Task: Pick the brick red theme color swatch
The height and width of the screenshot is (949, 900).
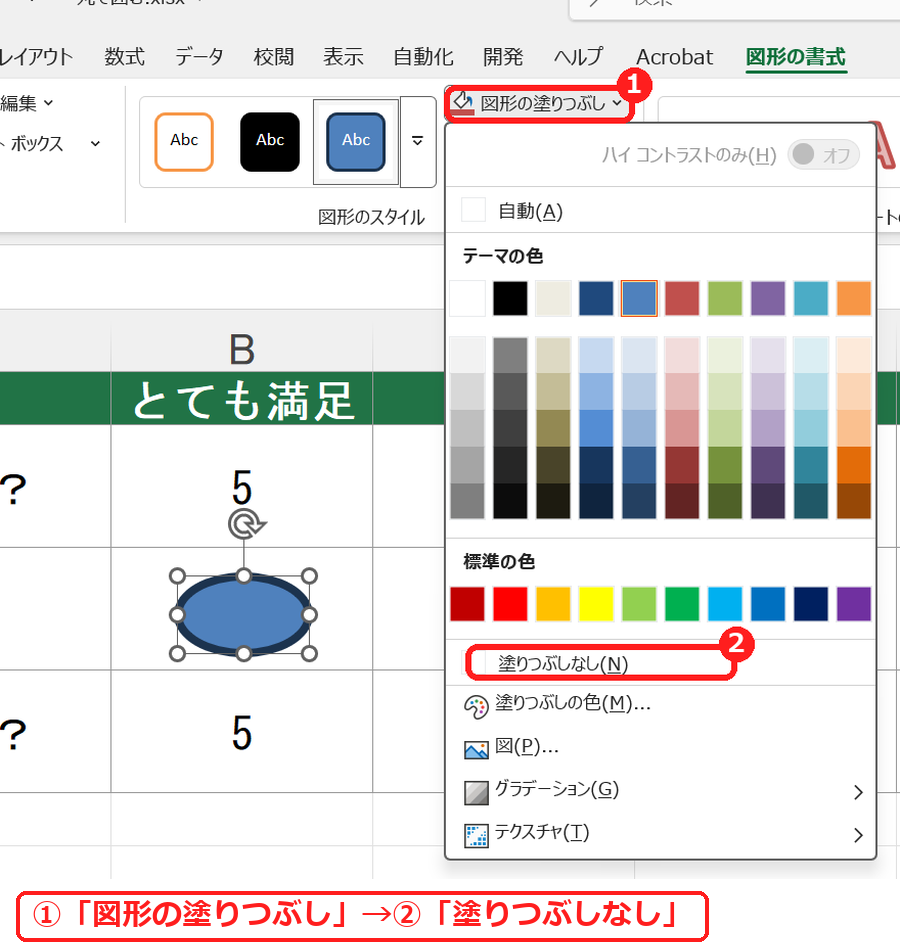Action: (x=682, y=298)
